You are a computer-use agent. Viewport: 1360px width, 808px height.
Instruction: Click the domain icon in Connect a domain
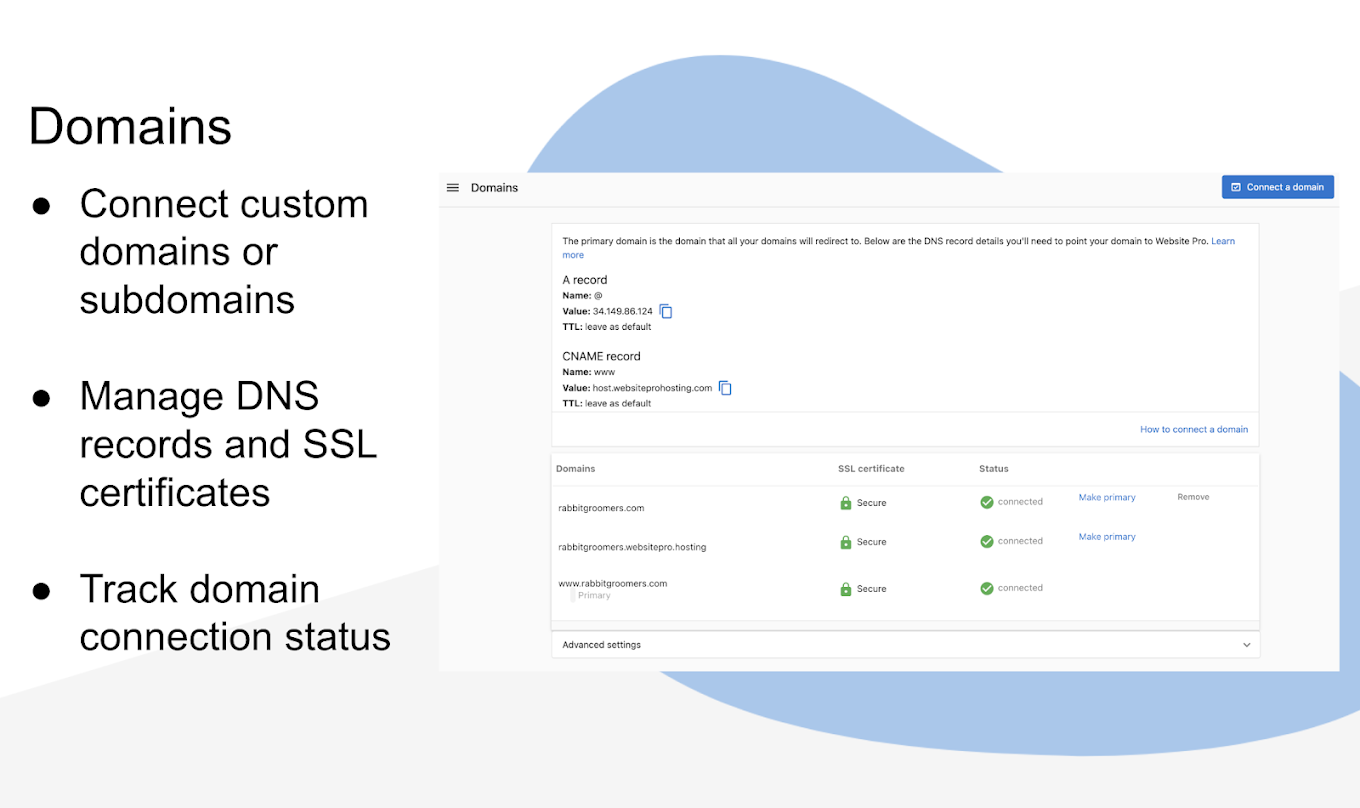pos(1237,186)
